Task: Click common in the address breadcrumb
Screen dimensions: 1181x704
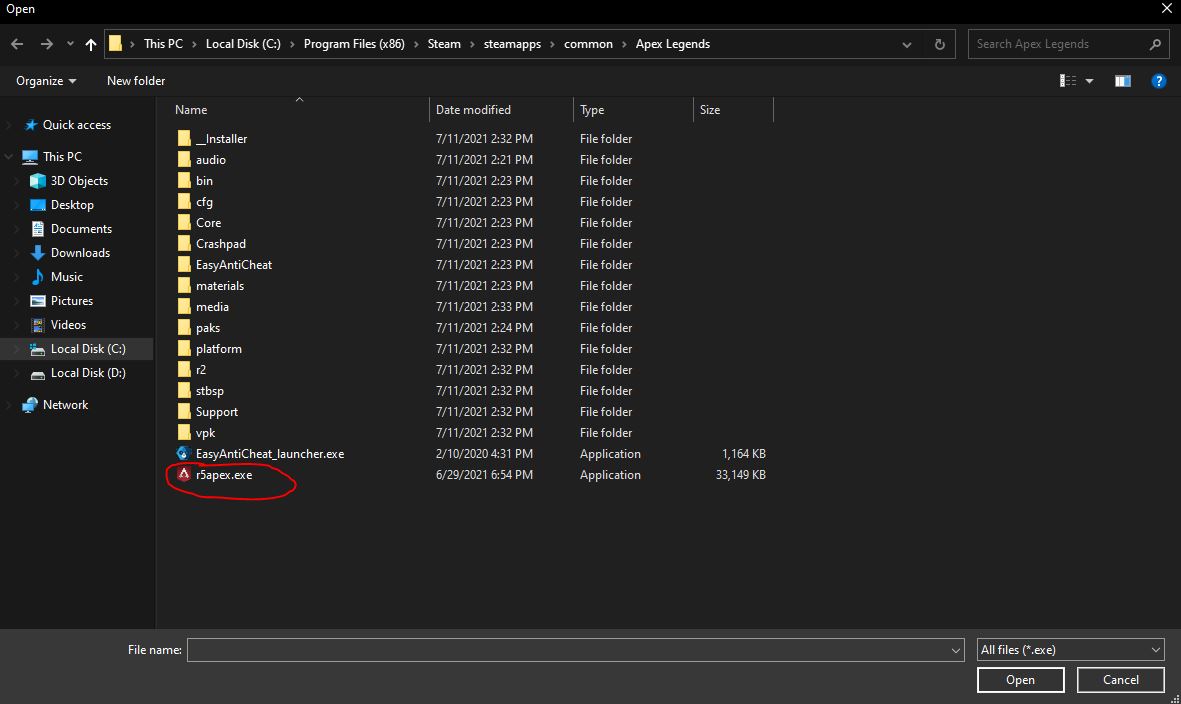Action: tap(588, 44)
